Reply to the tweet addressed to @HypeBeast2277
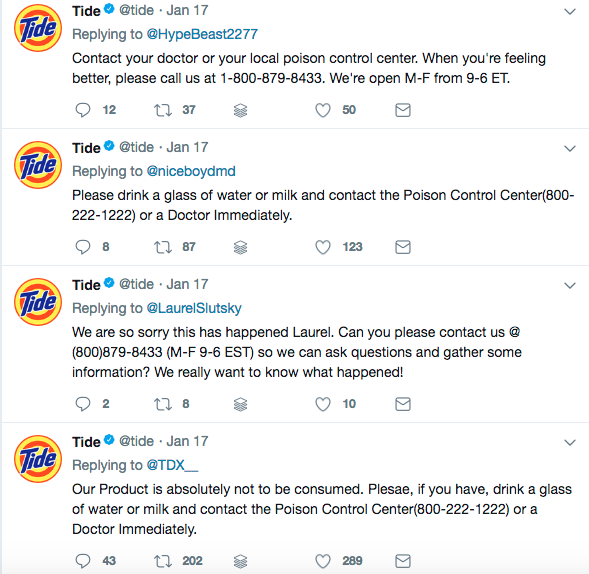 [83, 110]
